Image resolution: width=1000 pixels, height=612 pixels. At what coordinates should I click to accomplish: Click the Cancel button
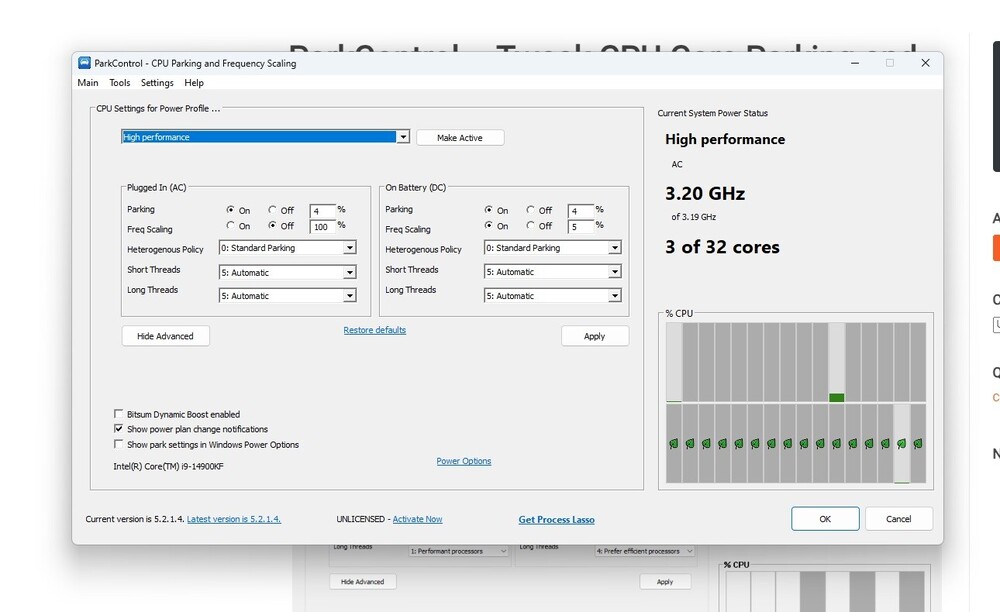(899, 519)
